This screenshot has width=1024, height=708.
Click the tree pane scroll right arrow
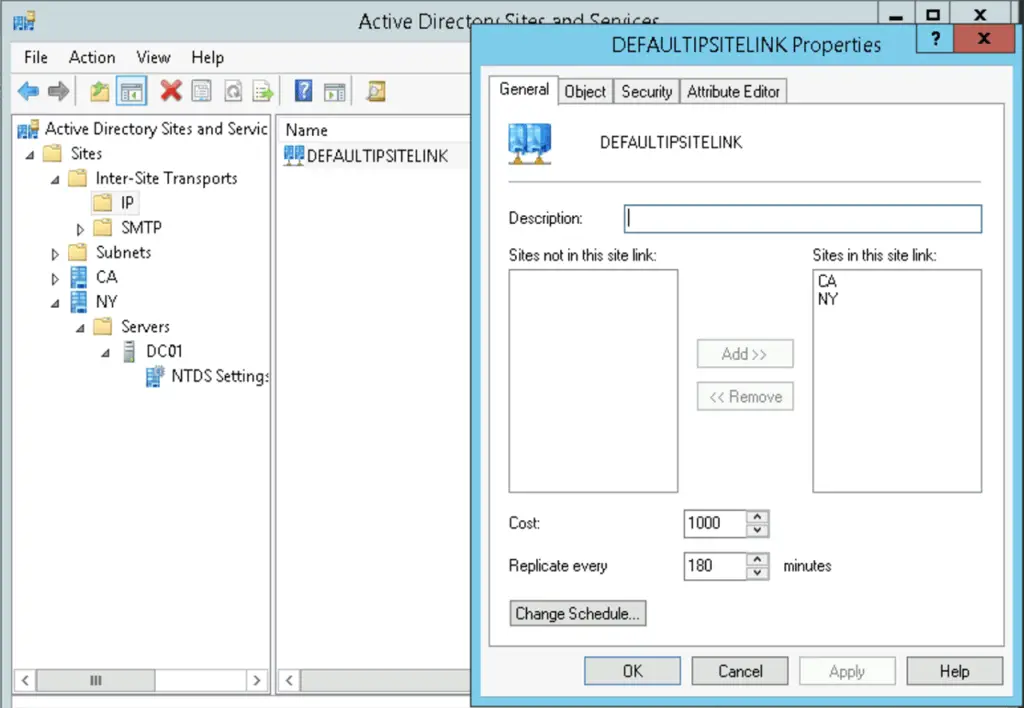coord(257,681)
